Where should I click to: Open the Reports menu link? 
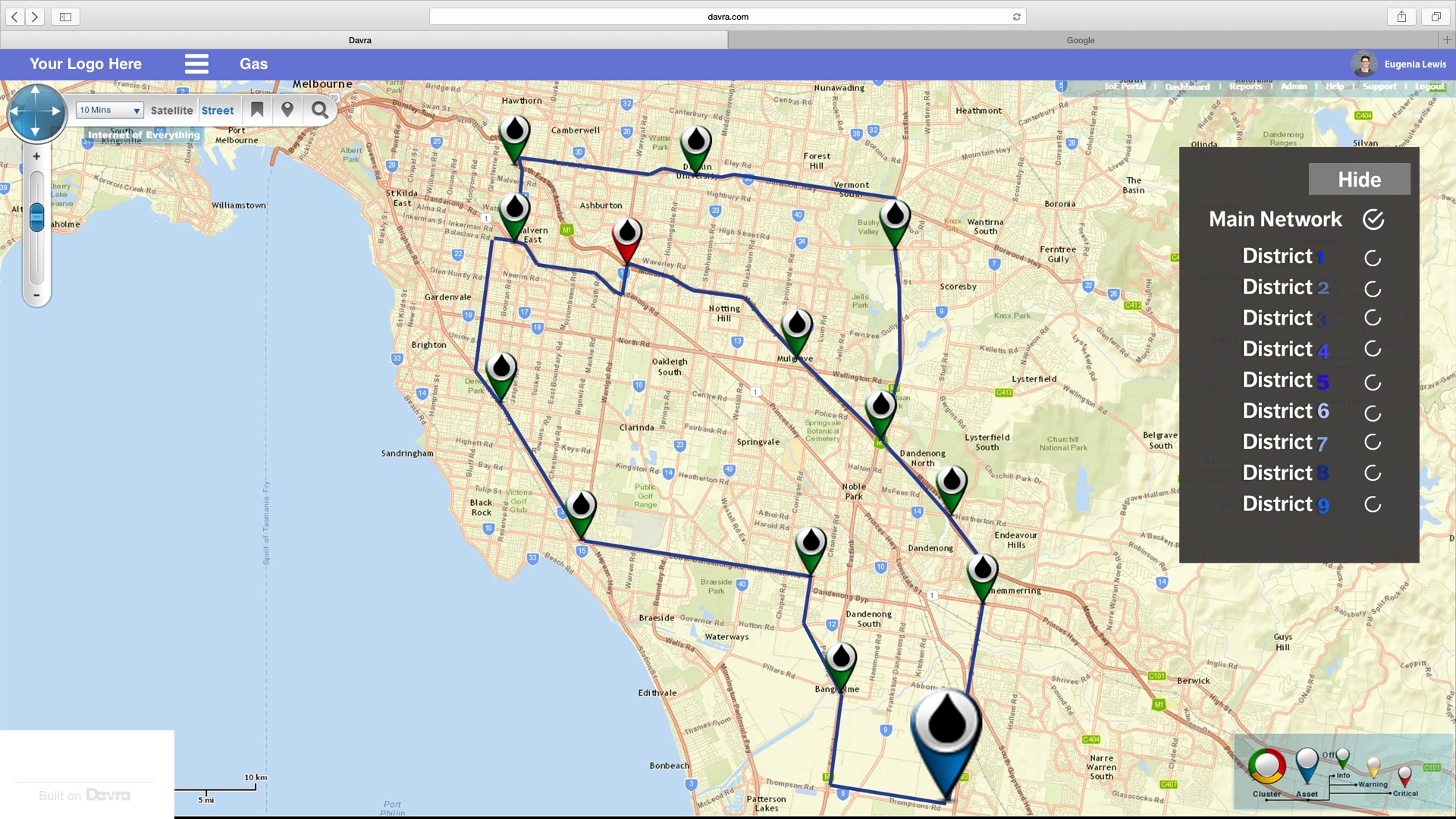[x=1246, y=86]
